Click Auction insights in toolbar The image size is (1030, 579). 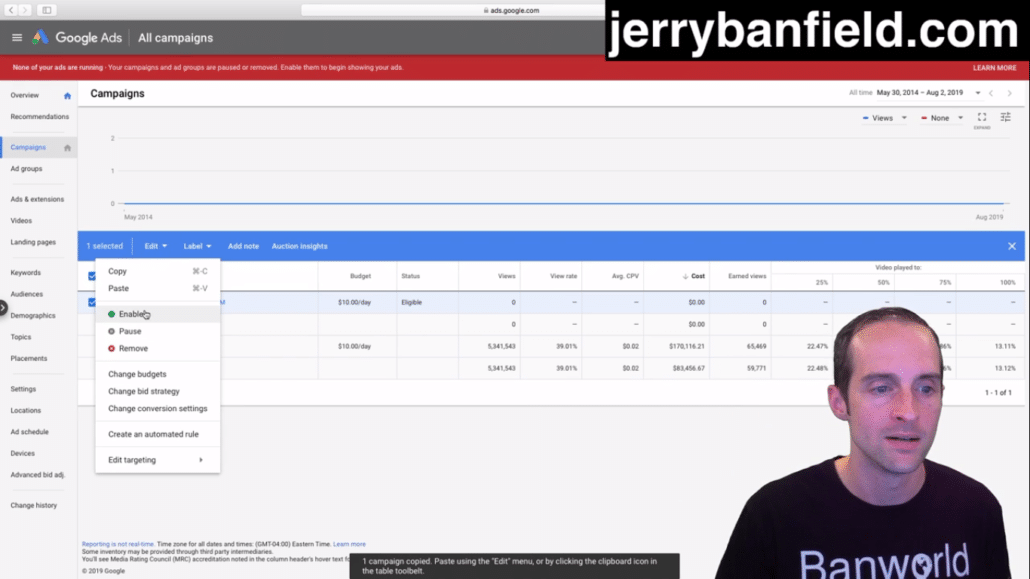300,246
